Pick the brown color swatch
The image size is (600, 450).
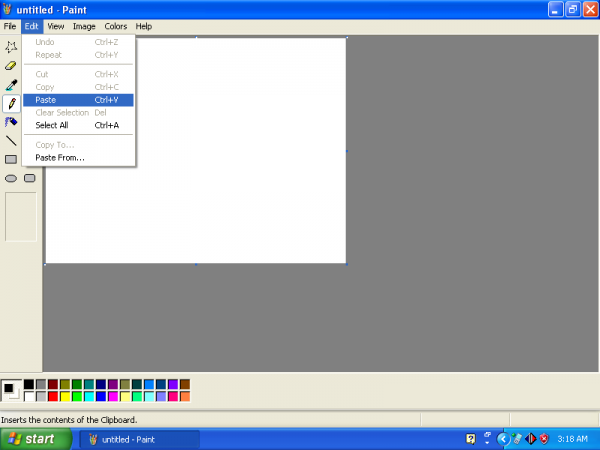point(185,384)
